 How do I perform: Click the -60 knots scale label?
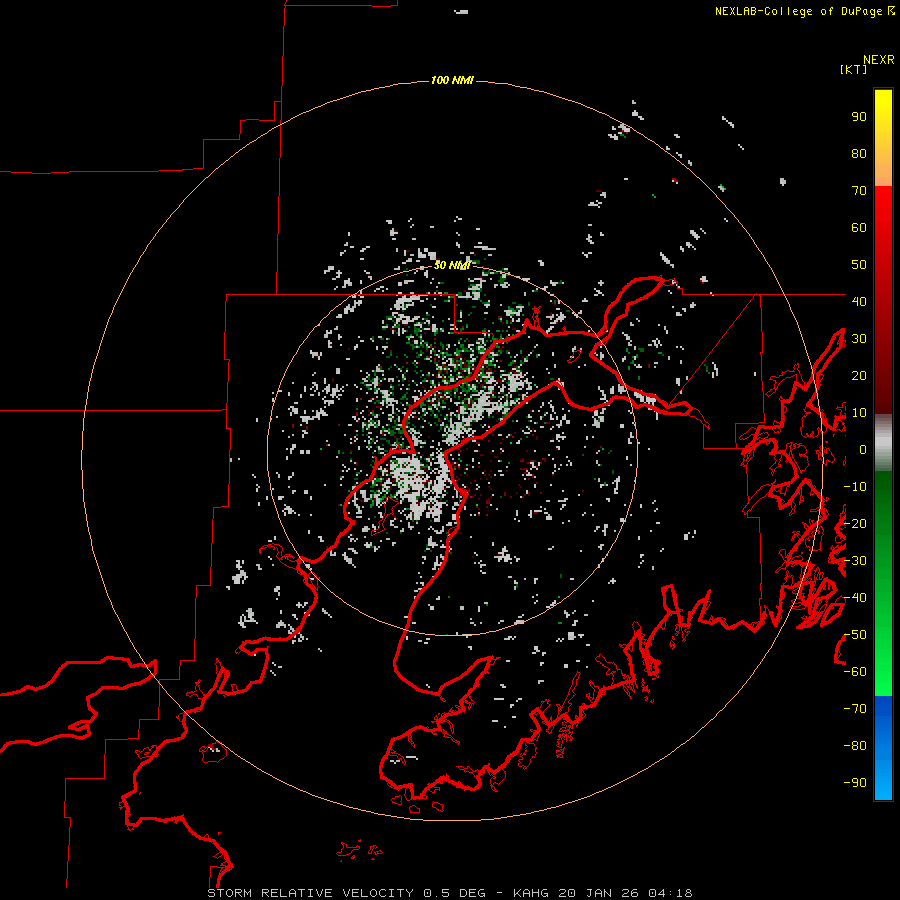(x=855, y=672)
